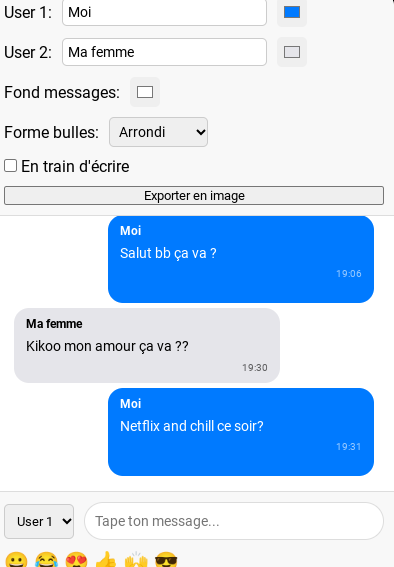Screen dimensions: 394x567
Task: Toggle the En train d'écrire checkbox
Action: tap(10, 166)
